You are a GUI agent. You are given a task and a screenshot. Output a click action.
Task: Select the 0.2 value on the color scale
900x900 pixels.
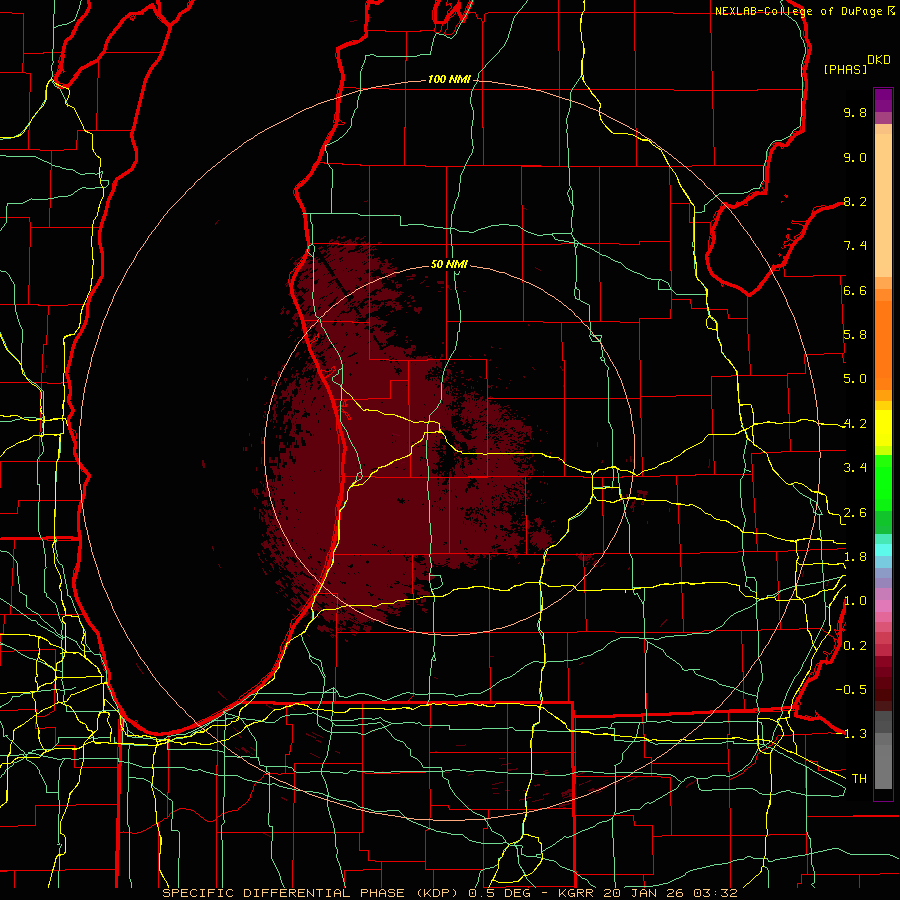(855, 646)
